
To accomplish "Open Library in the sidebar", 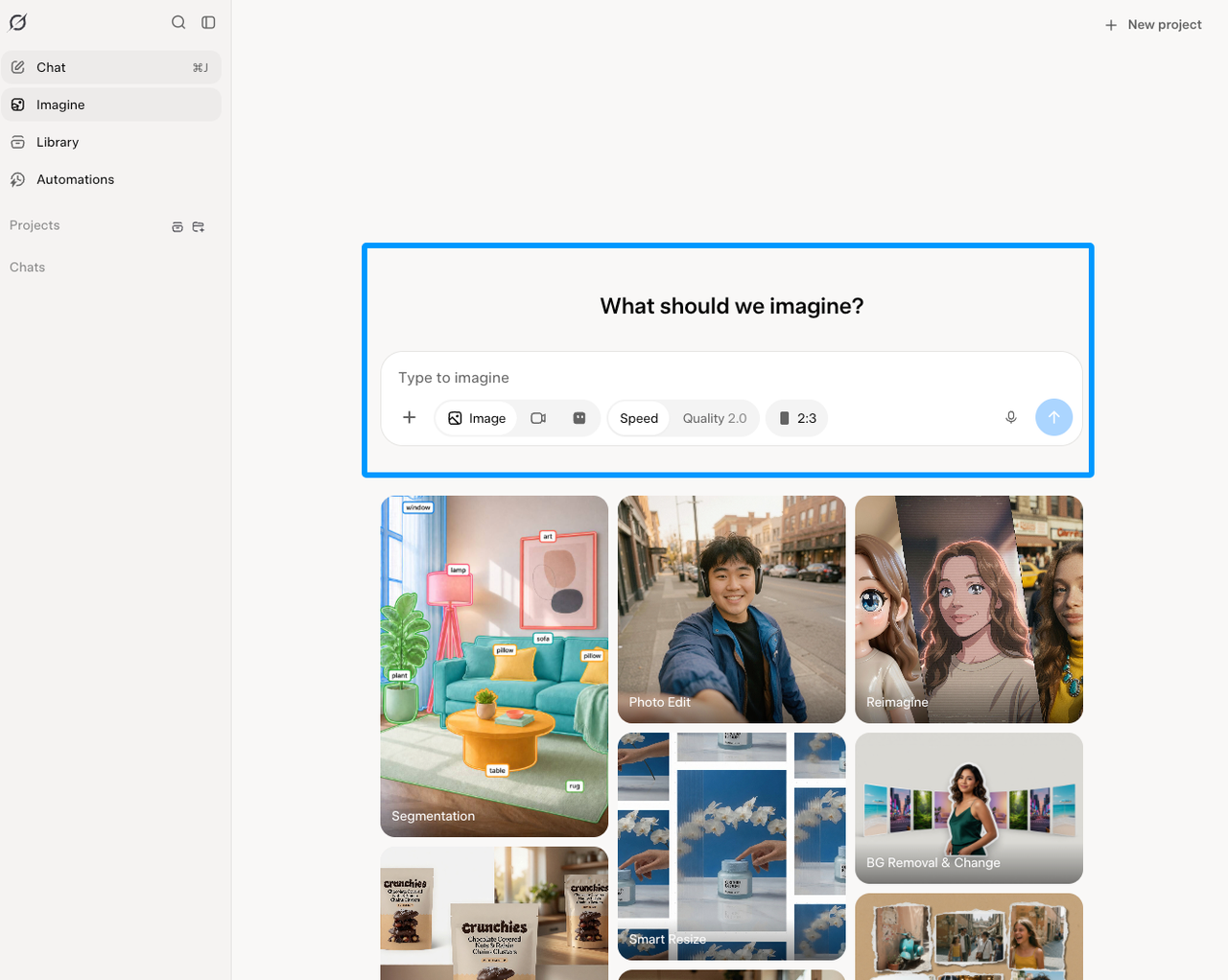I will coord(111,142).
